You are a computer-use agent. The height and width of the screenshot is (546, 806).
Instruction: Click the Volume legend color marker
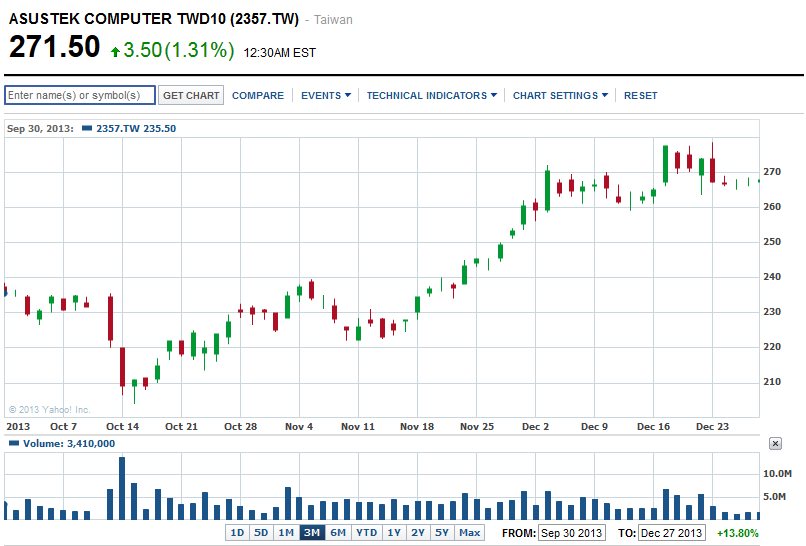pyautogui.click(x=14, y=443)
